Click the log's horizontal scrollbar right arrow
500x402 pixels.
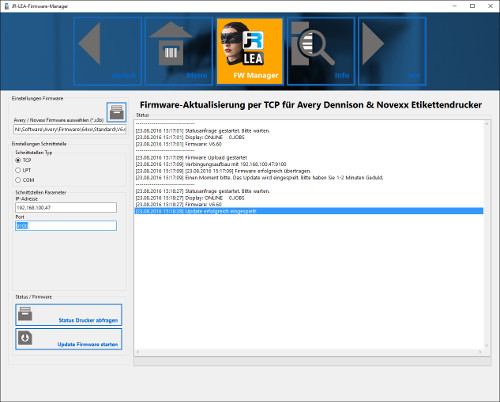pyautogui.click(x=480, y=352)
